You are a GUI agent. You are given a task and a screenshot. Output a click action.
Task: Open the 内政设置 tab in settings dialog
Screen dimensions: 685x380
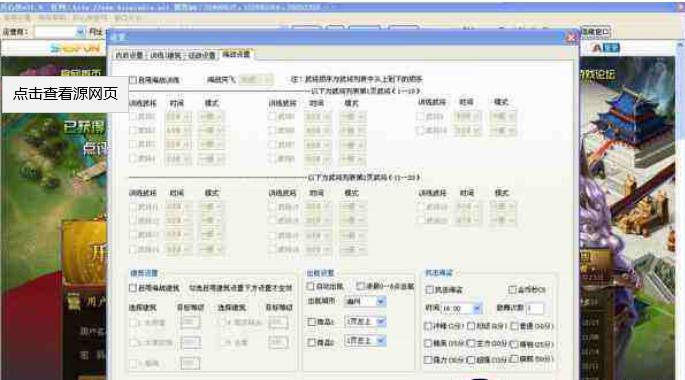[x=129, y=55]
